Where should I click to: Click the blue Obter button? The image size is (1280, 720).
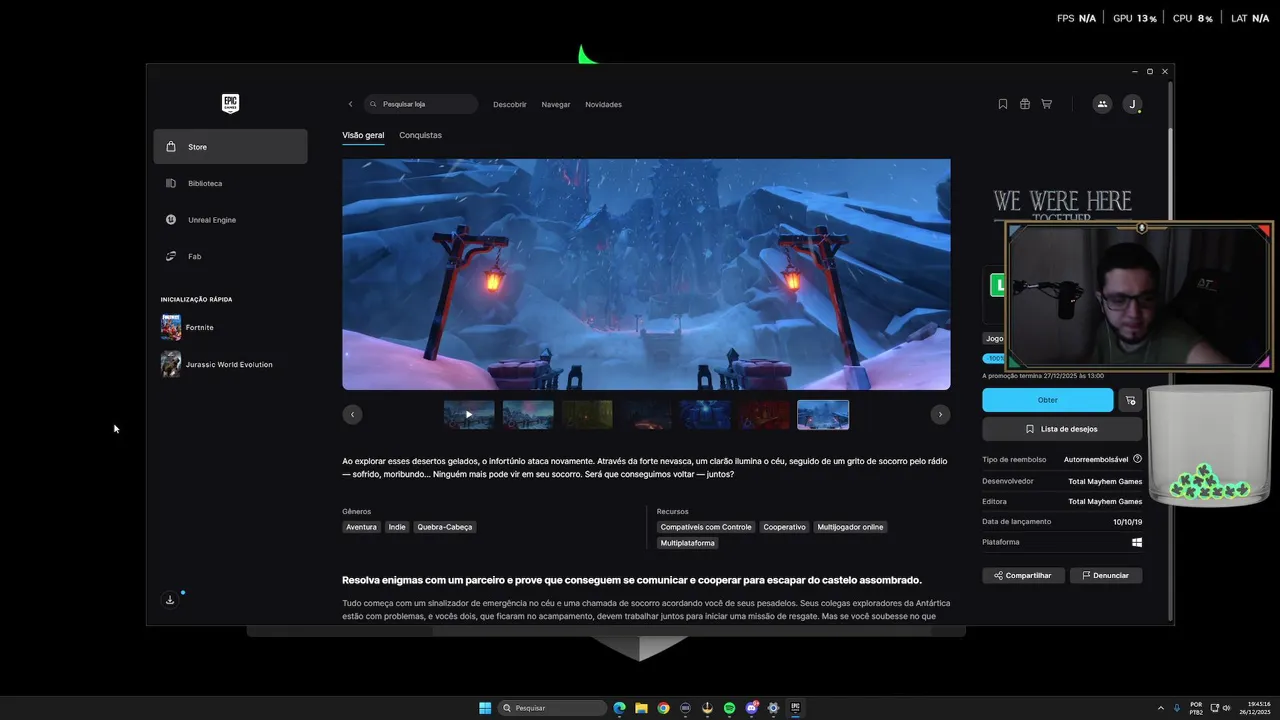(1047, 400)
